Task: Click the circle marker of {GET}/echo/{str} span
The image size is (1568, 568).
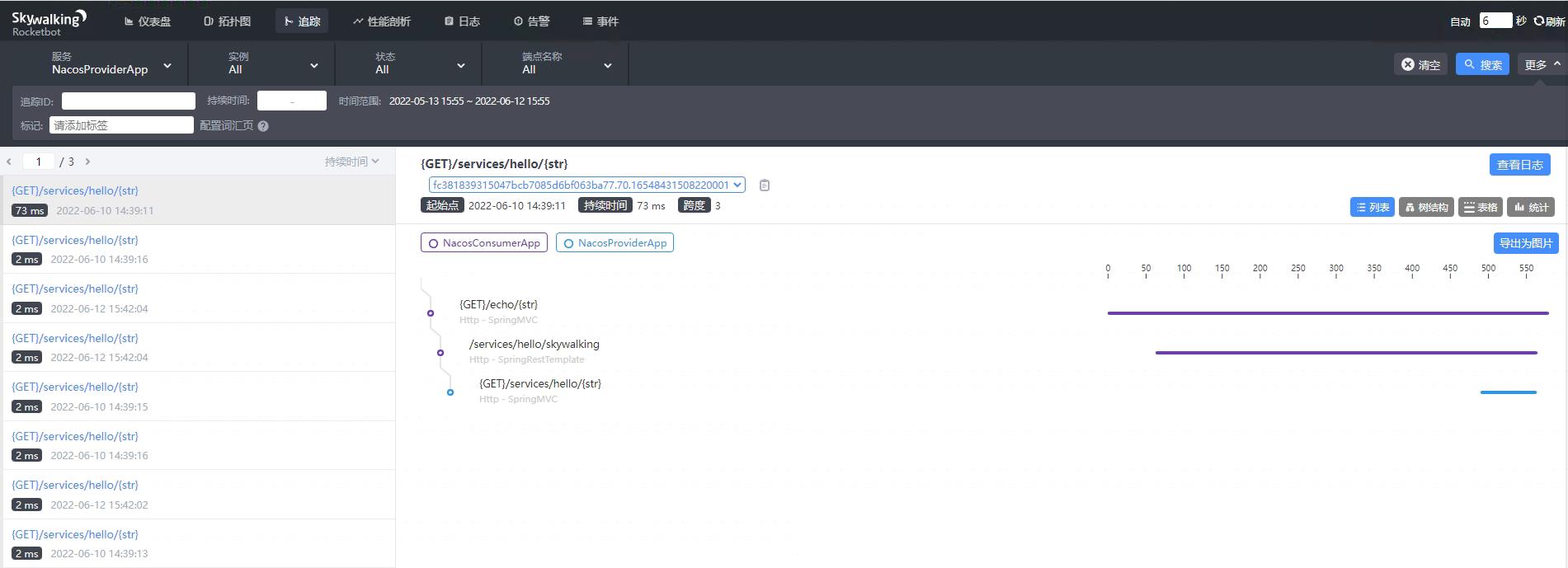Action: click(431, 313)
